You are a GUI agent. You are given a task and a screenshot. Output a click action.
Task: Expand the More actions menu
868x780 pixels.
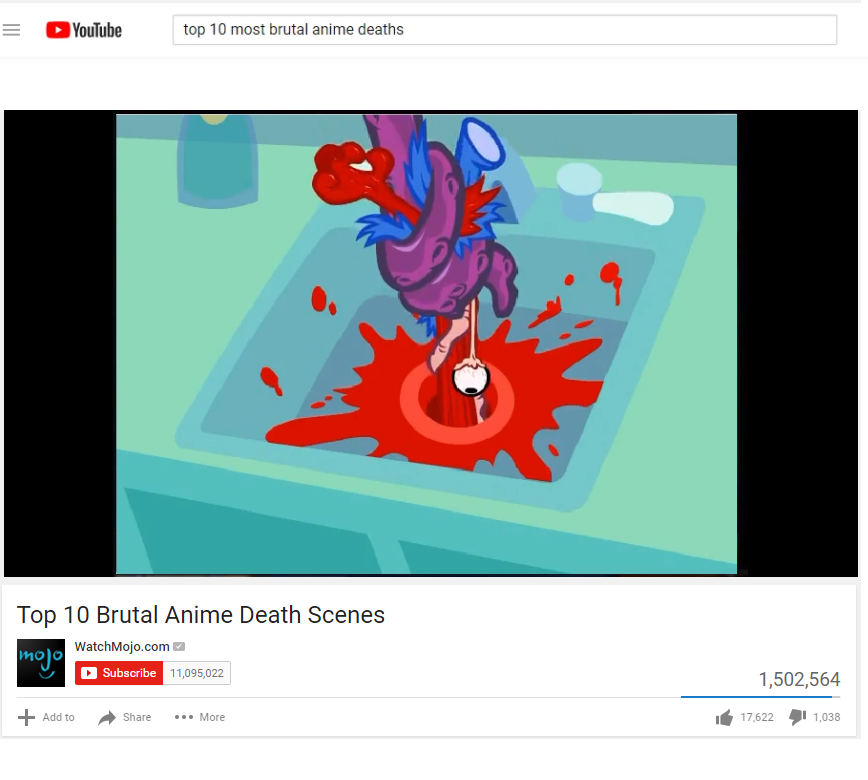point(200,717)
